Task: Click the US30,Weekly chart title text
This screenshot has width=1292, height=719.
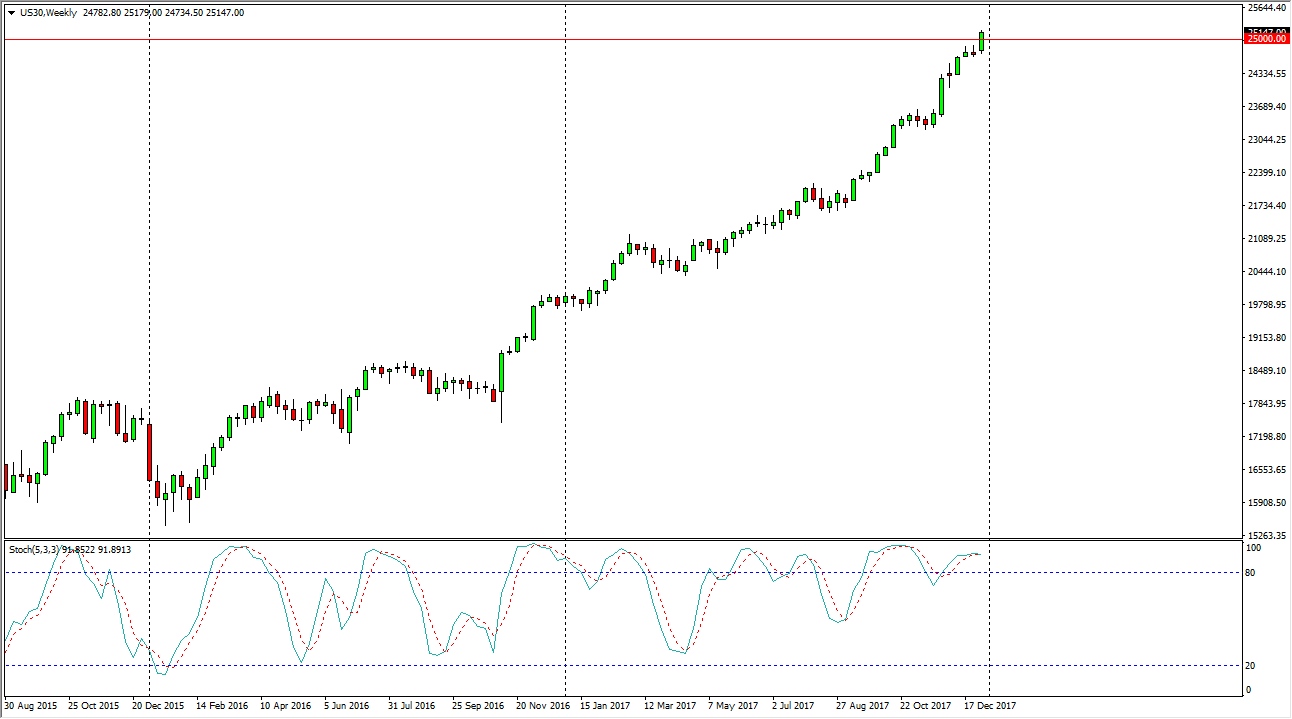Action: (x=48, y=13)
